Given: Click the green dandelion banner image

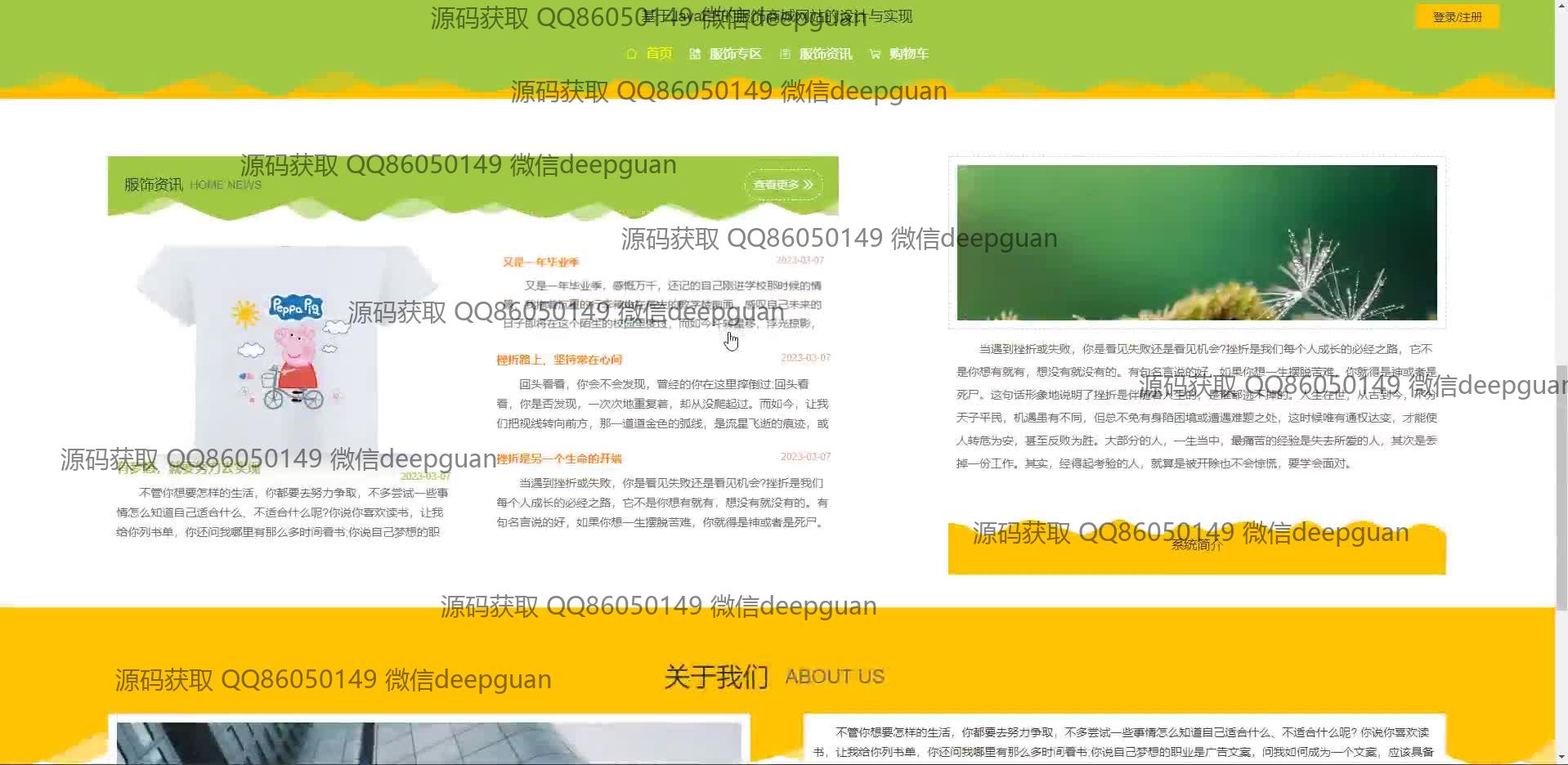Looking at the screenshot, I should (x=1196, y=242).
